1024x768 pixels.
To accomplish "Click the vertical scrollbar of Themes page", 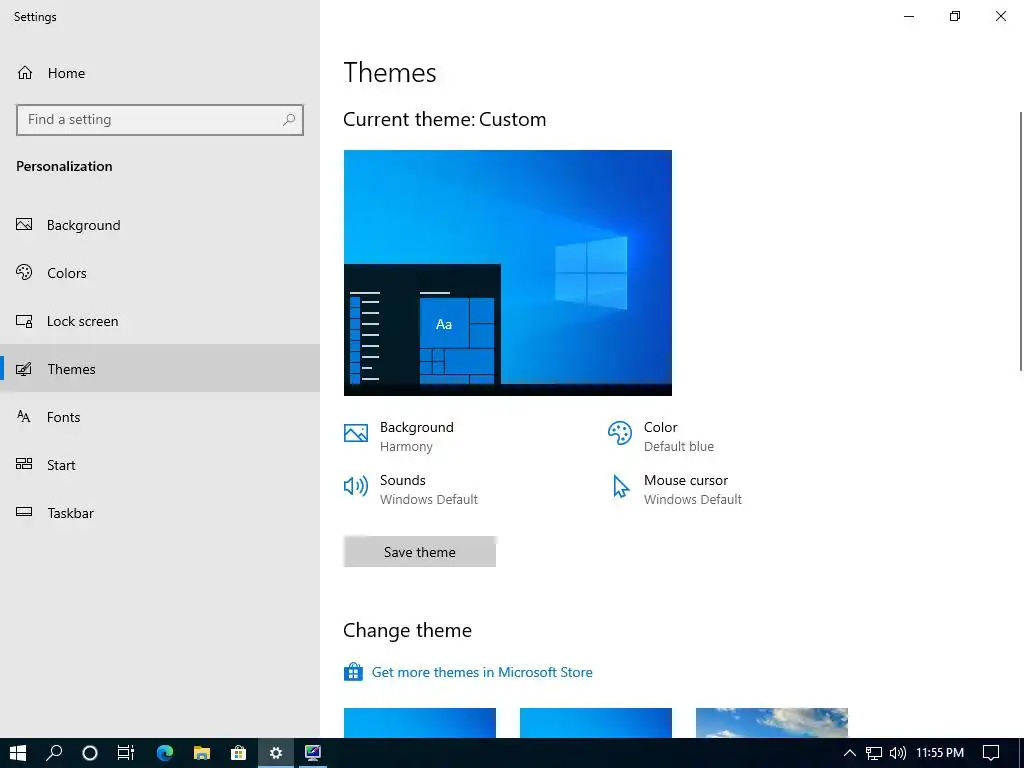I will 1021,242.
